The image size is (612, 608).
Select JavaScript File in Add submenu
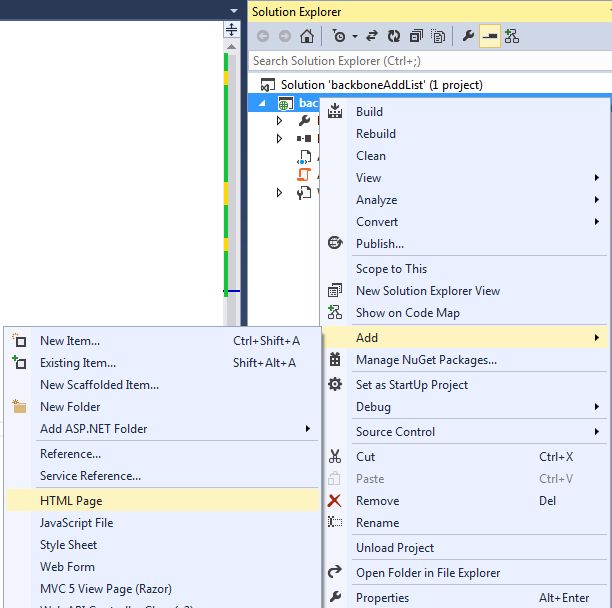pos(163,523)
